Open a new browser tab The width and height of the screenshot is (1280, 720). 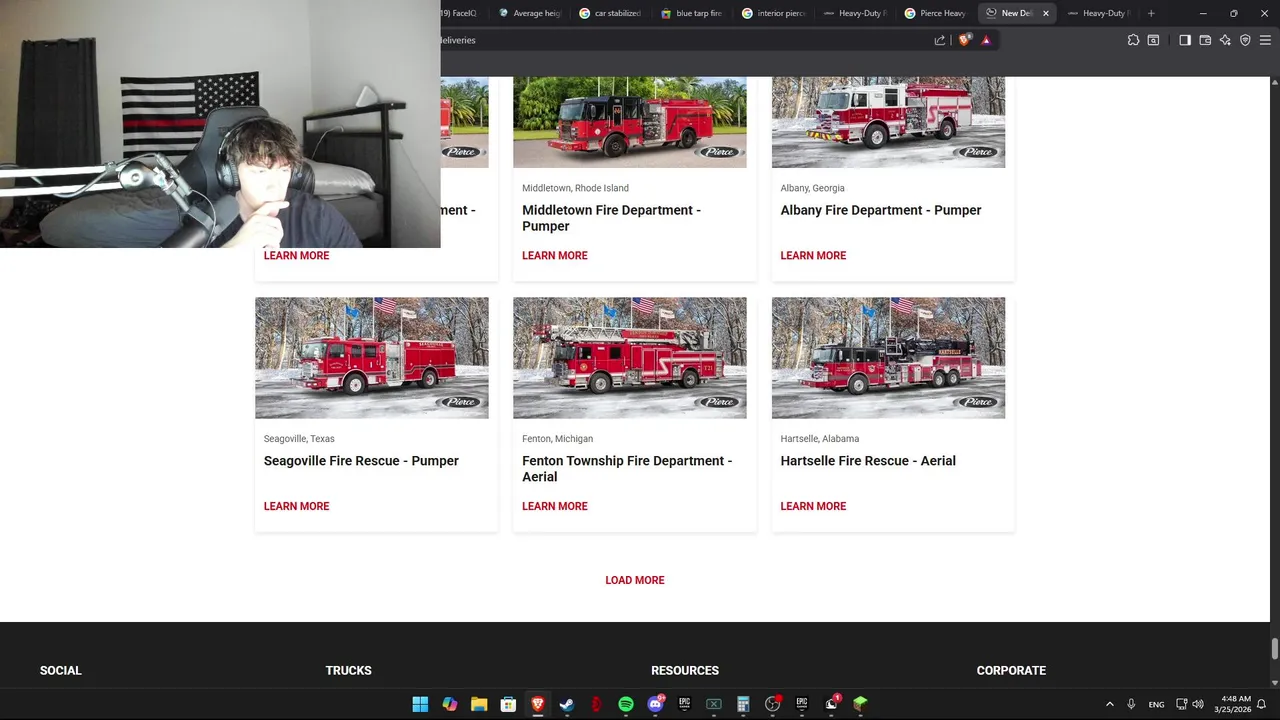1151,13
